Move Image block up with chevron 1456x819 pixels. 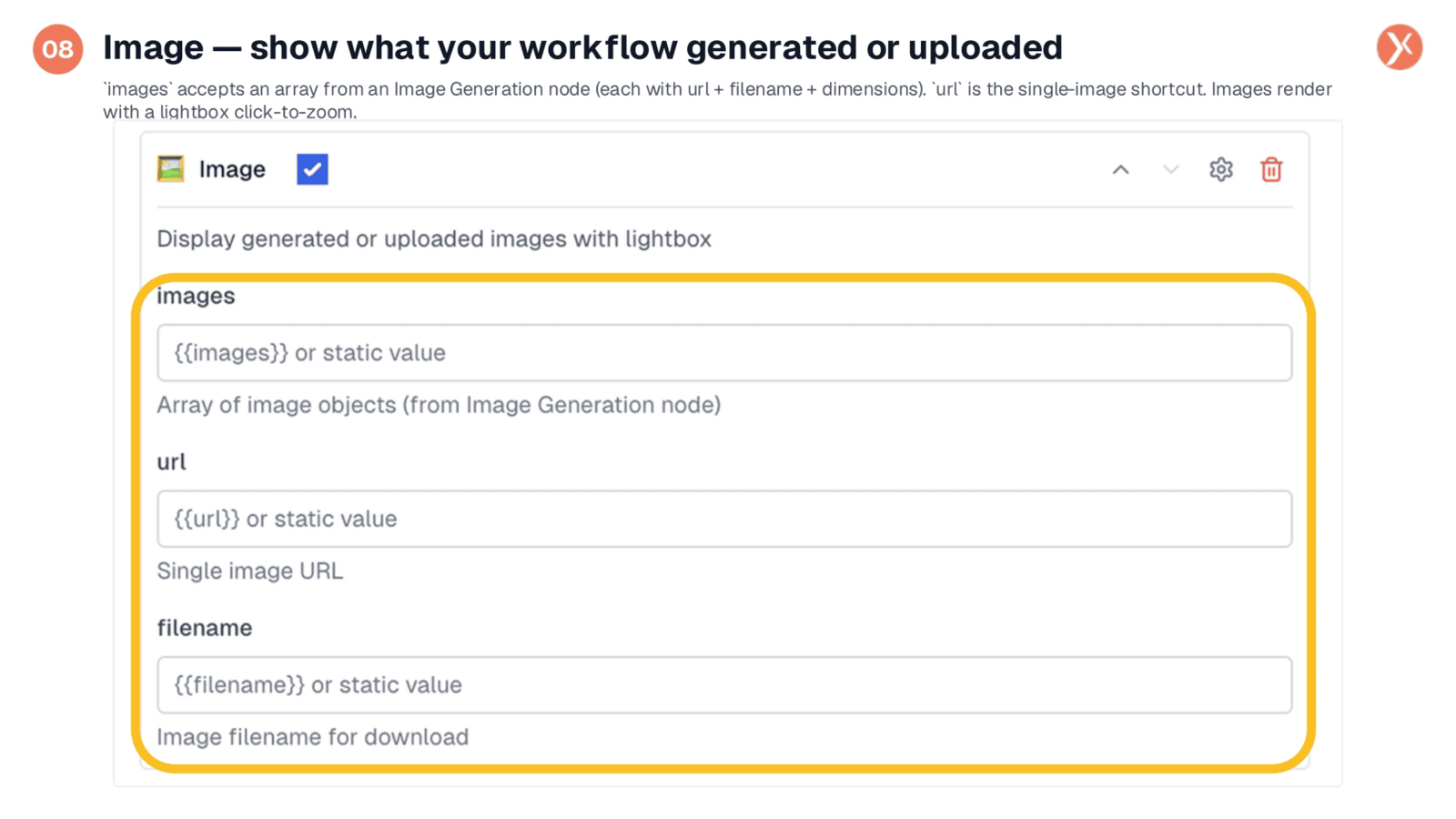pos(1120,170)
